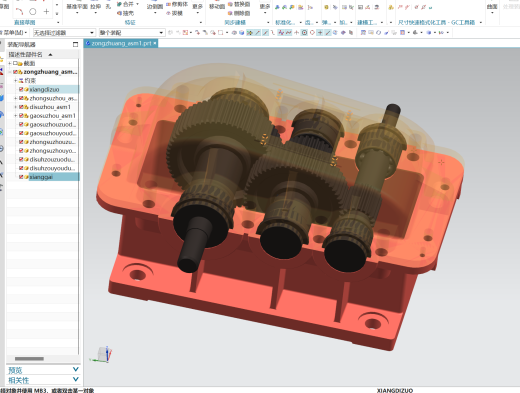Select the gaosuzhouzuod... tree item
Viewport: 520px width, 393px height.
pyautogui.click(x=53, y=124)
